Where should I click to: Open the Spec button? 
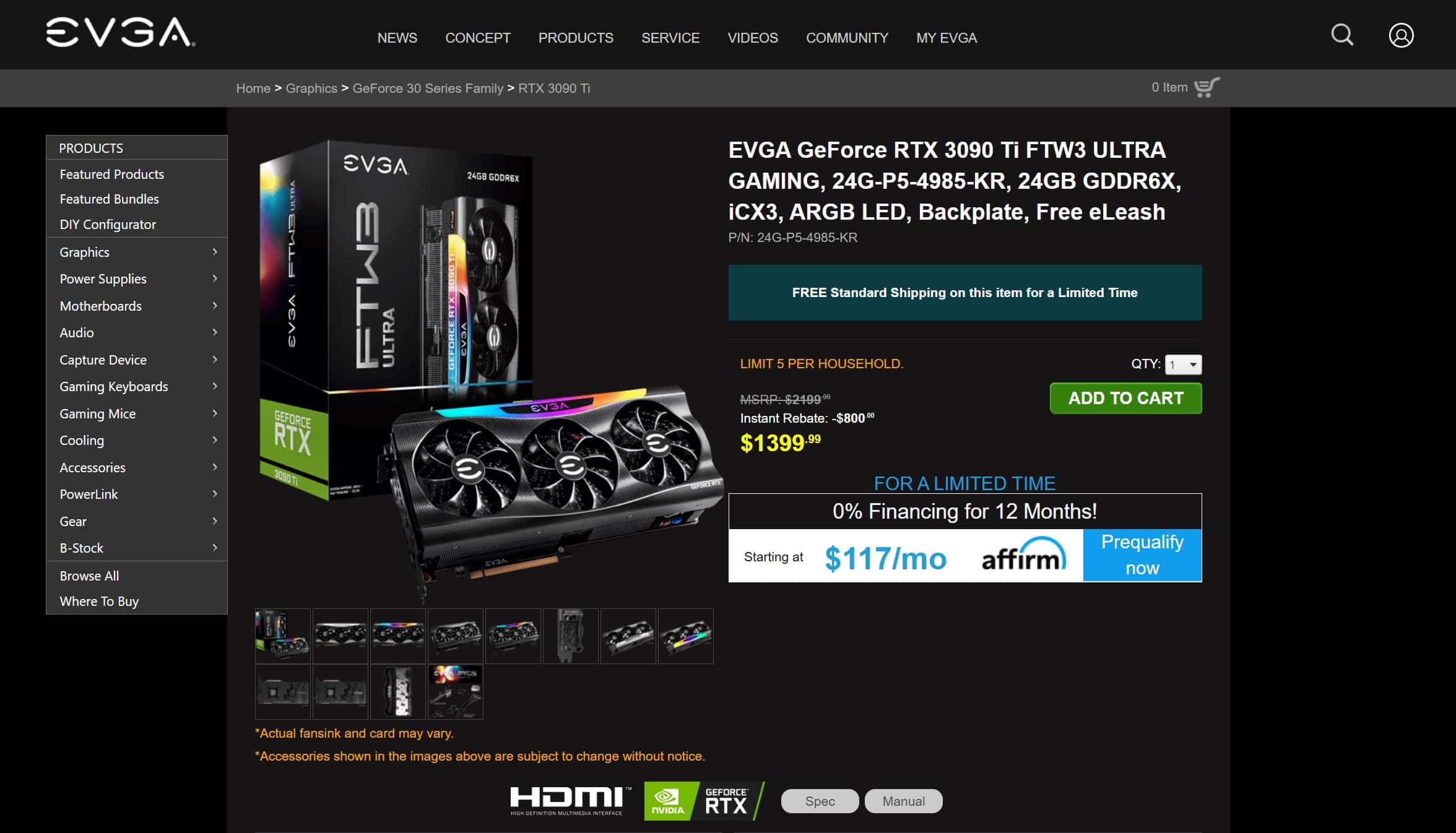point(820,801)
